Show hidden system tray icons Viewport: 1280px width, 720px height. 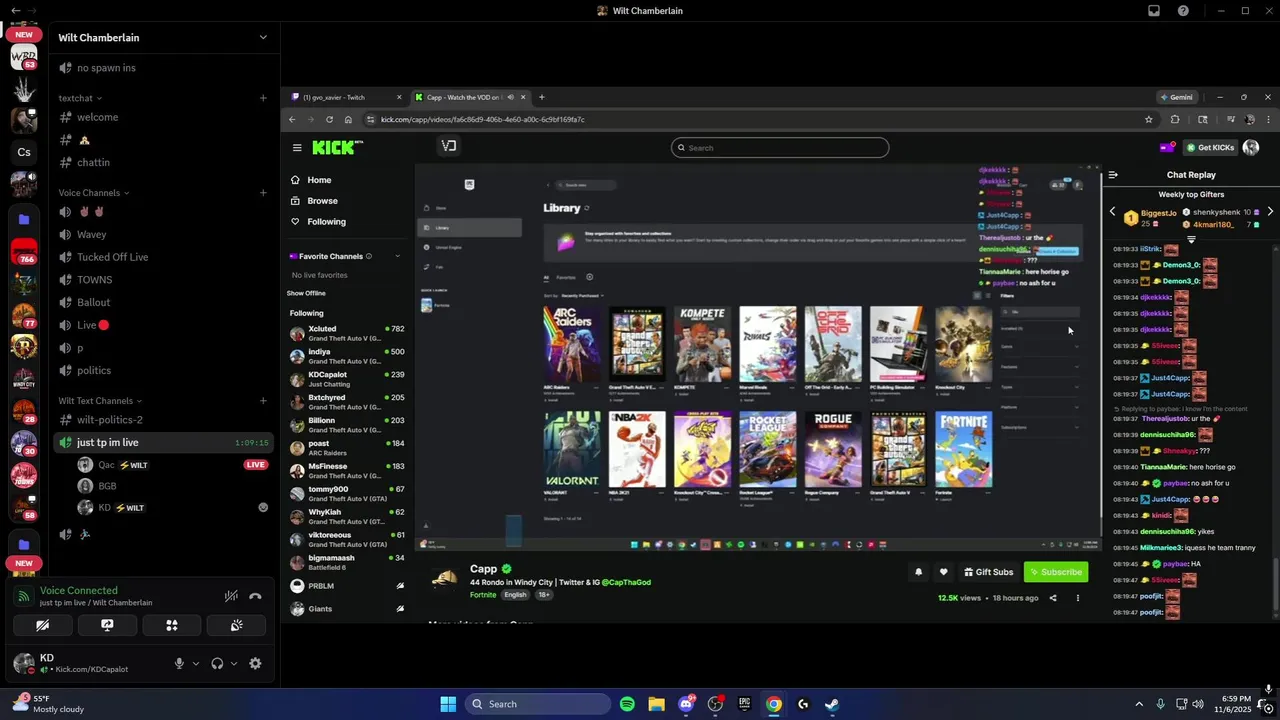click(1139, 704)
